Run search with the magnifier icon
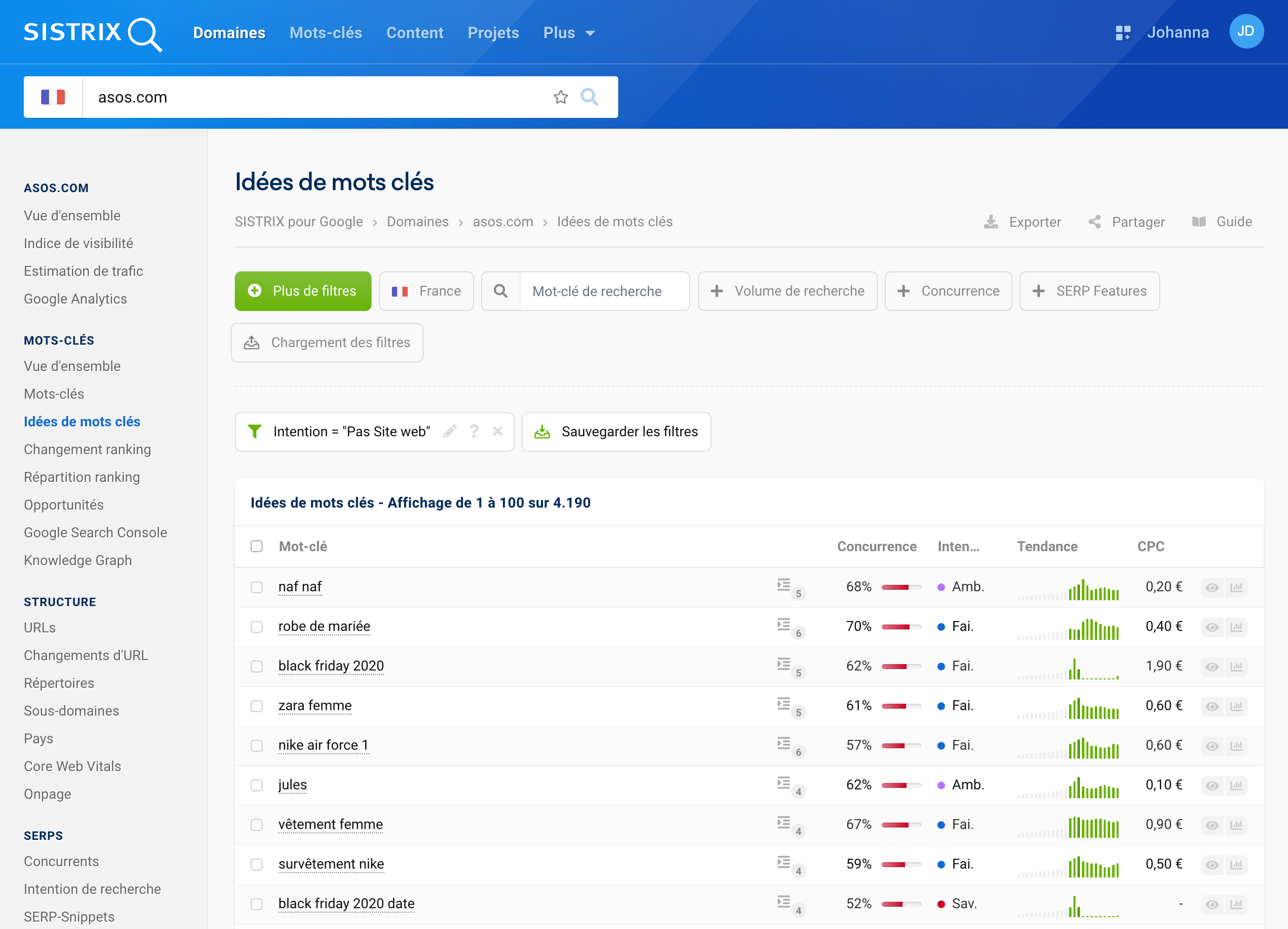This screenshot has width=1288, height=929. click(x=589, y=97)
